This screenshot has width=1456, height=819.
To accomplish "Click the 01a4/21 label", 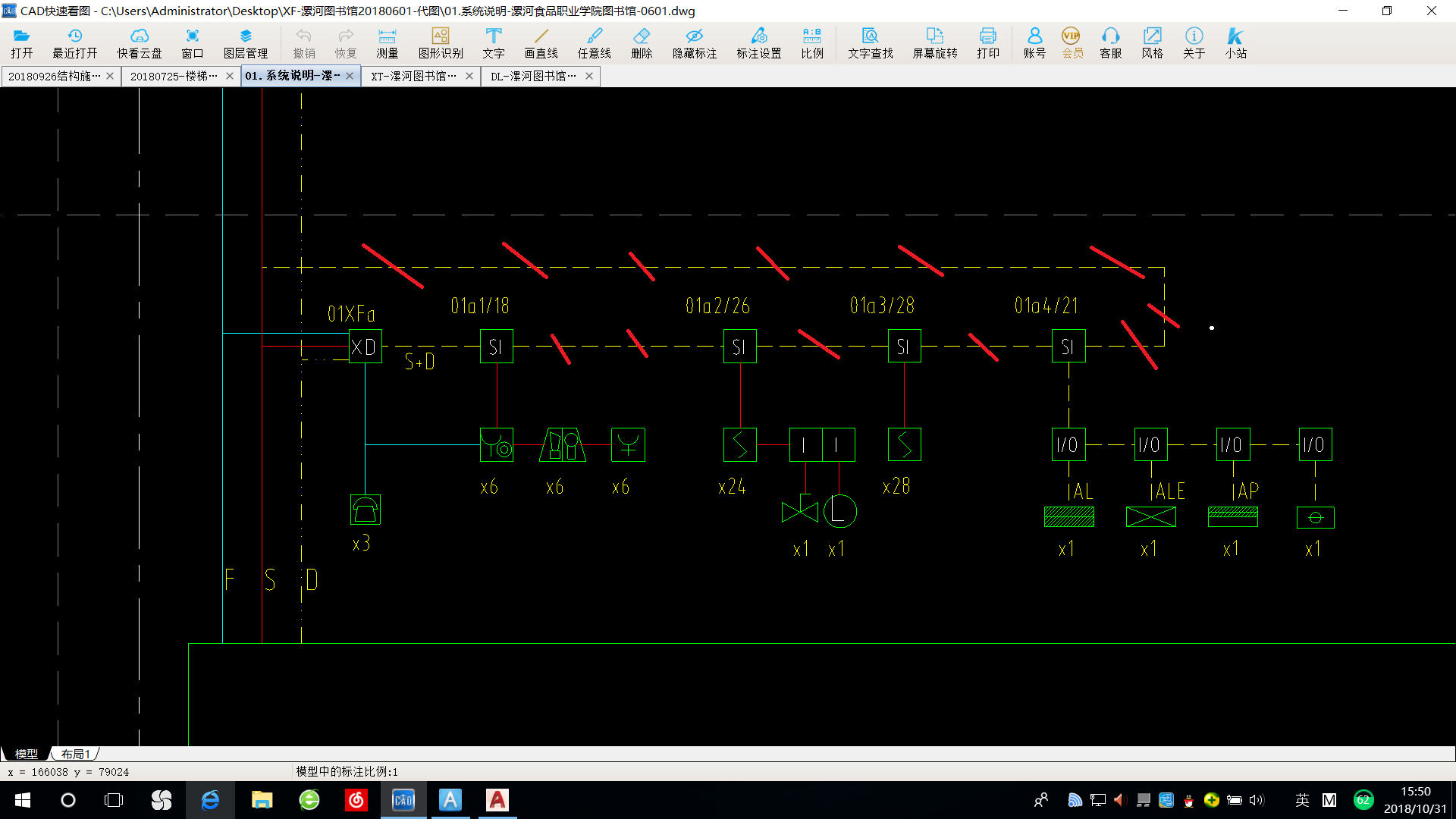I will [x=1046, y=306].
